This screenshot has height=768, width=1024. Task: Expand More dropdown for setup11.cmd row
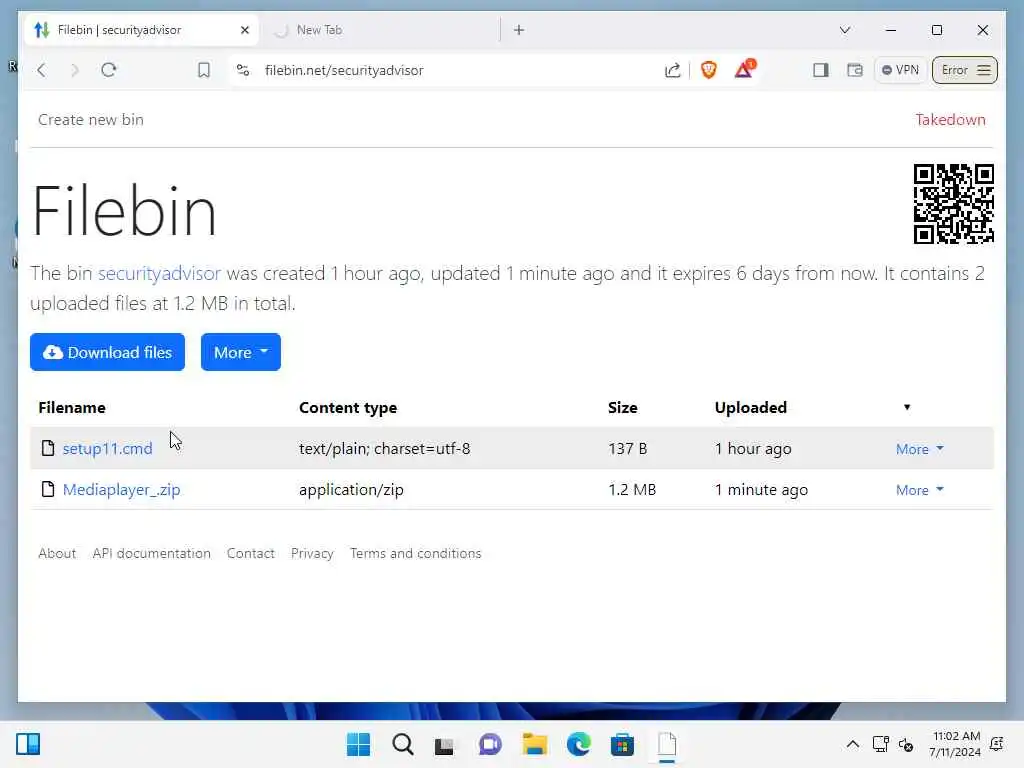pyautogui.click(x=920, y=449)
